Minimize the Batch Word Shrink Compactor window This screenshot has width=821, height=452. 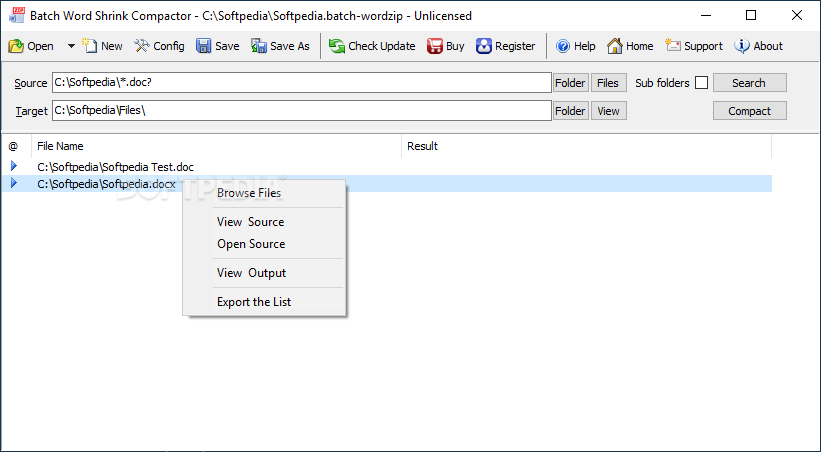705,16
